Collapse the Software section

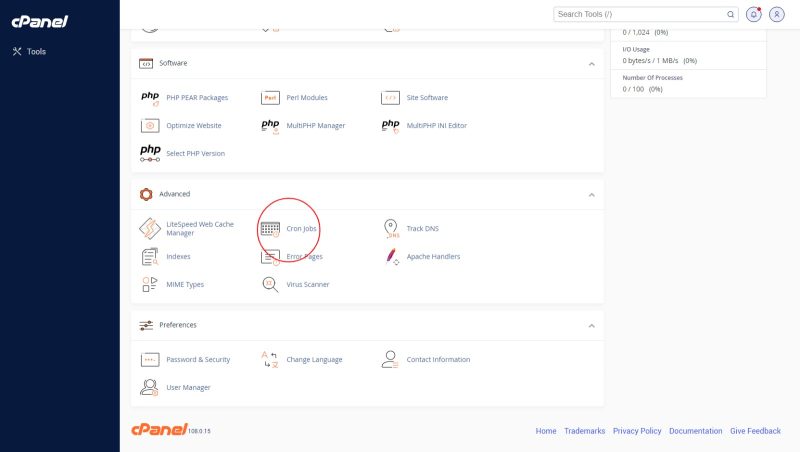[x=591, y=63]
